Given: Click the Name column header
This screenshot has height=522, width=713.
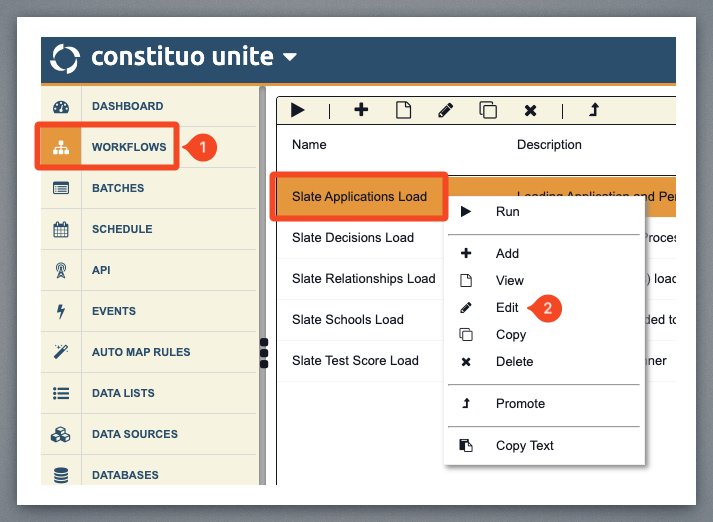Looking at the screenshot, I should pos(309,145).
